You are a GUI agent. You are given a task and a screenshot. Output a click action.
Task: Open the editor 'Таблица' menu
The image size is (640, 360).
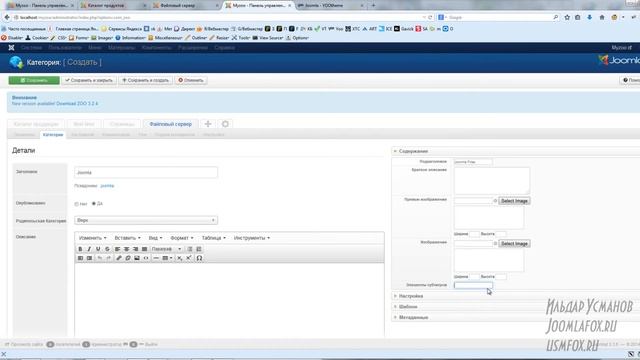[213, 238]
